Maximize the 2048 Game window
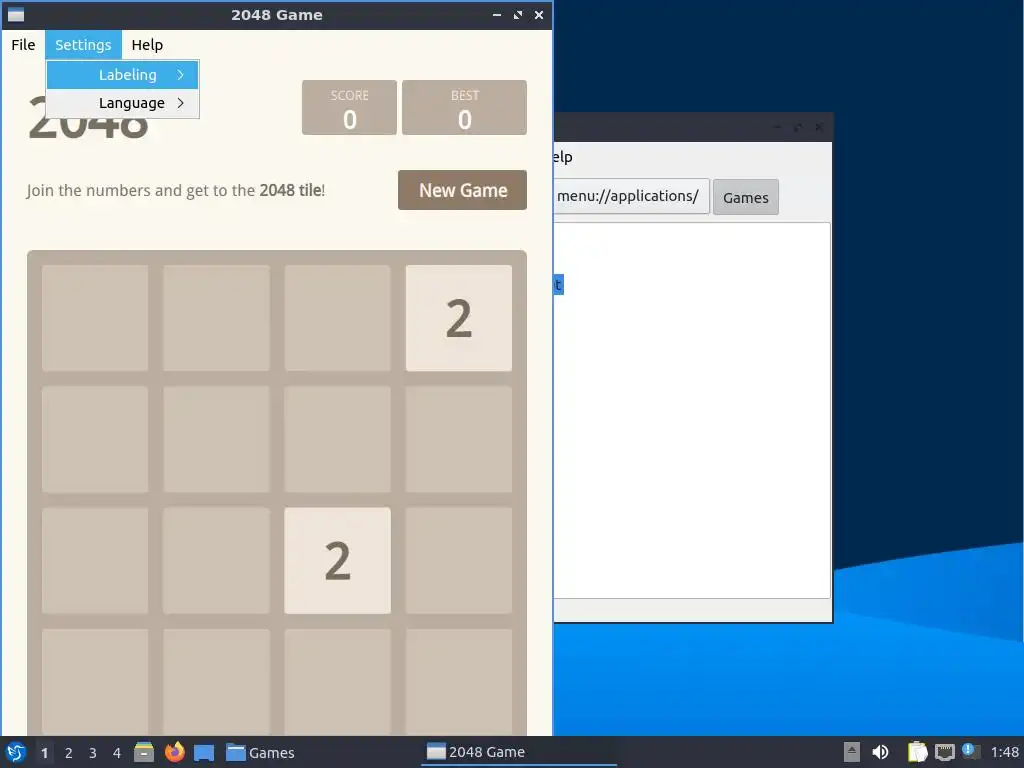The height and width of the screenshot is (768, 1024). click(518, 14)
